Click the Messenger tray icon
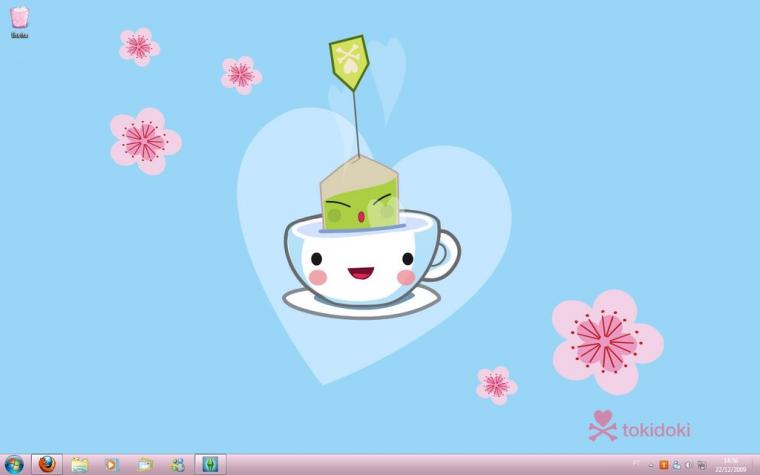 [x=676, y=465]
